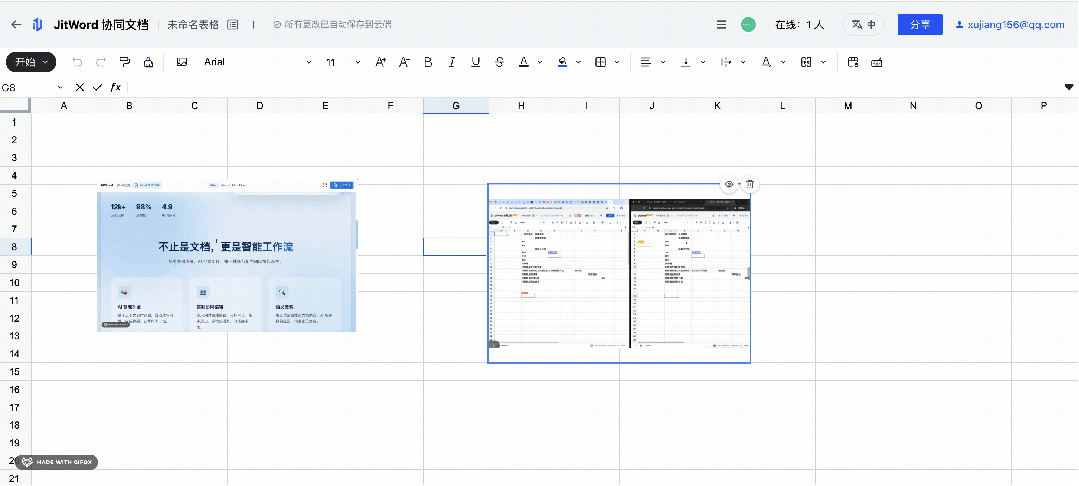Expand the font color dropdown arrow
1079x486 pixels.
tap(540, 62)
